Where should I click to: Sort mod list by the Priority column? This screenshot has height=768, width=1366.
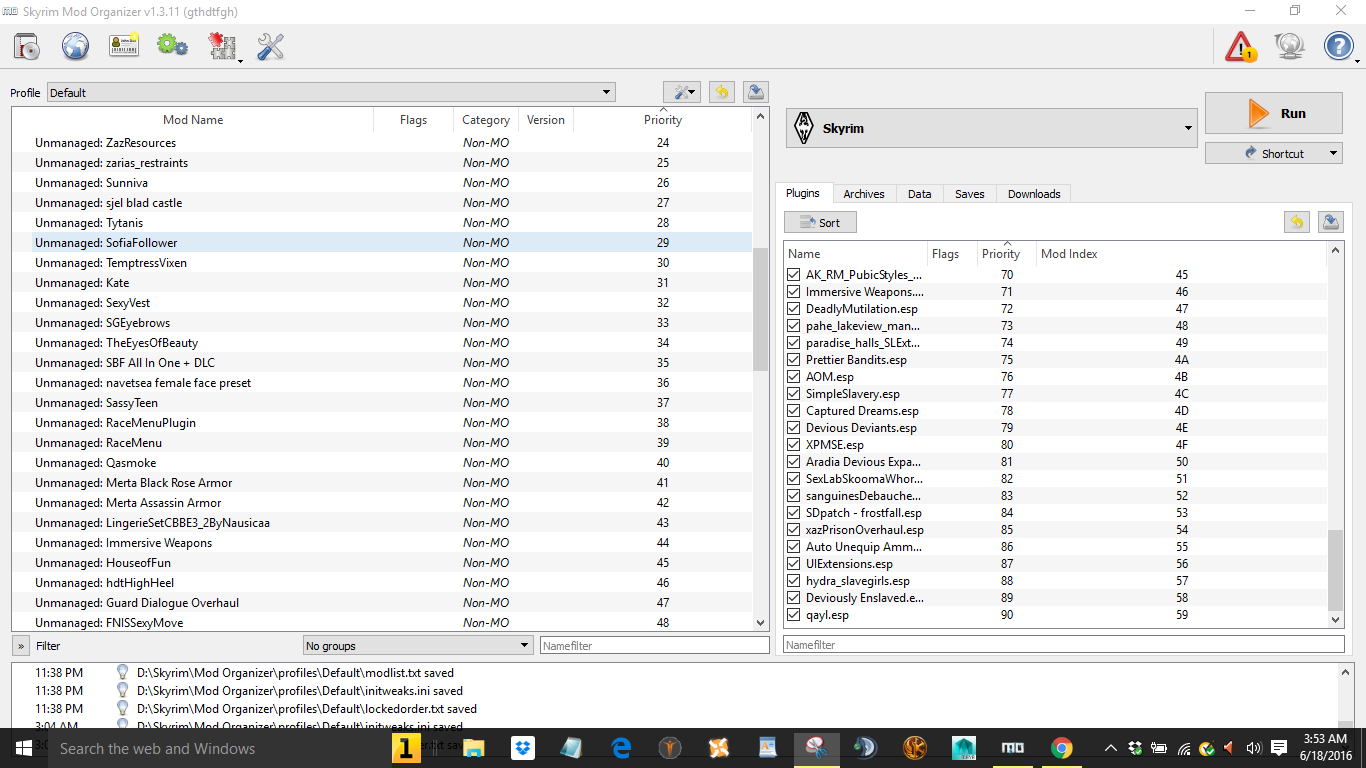coord(662,120)
